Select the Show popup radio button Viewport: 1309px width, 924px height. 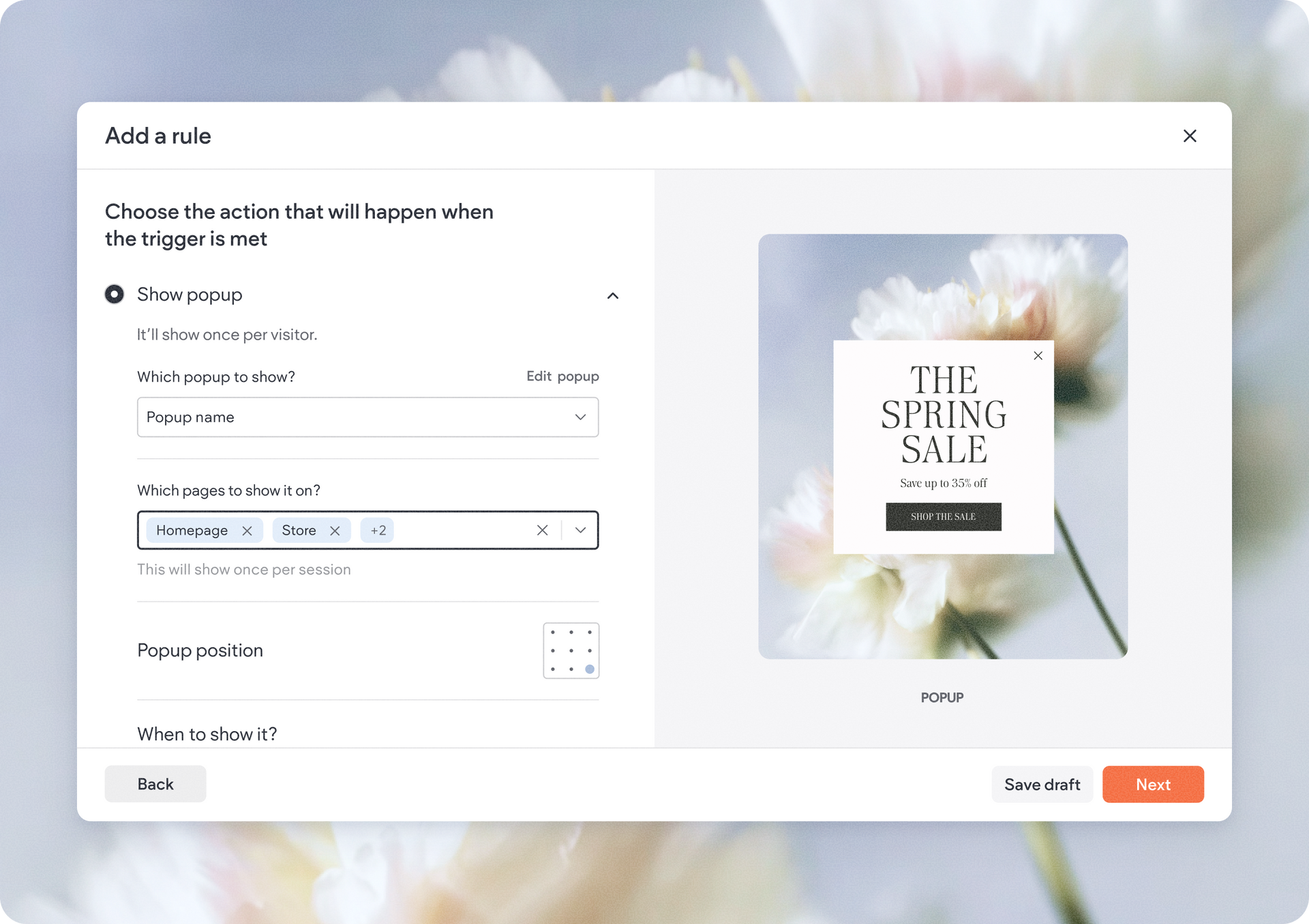(115, 294)
